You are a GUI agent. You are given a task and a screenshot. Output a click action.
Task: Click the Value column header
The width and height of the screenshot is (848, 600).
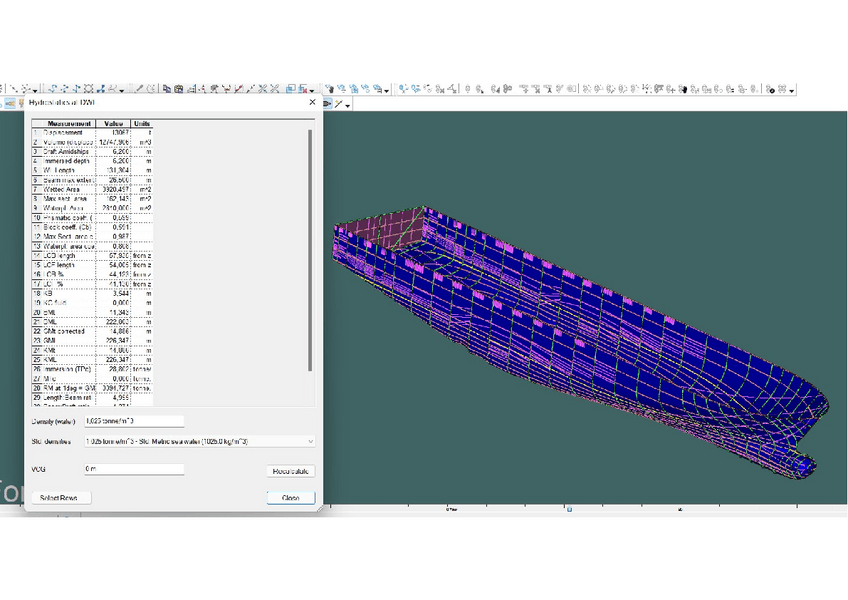click(x=113, y=124)
